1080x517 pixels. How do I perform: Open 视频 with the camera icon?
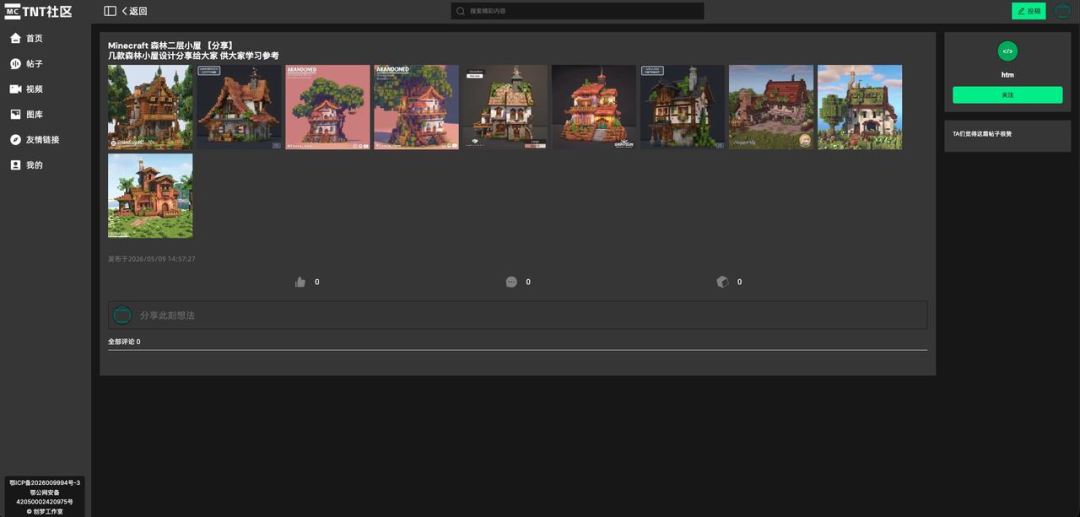click(x=15, y=89)
